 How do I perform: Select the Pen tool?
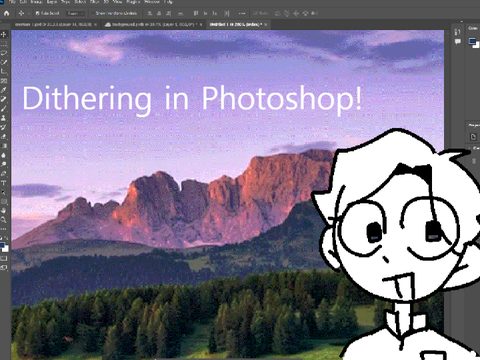pos(4,173)
